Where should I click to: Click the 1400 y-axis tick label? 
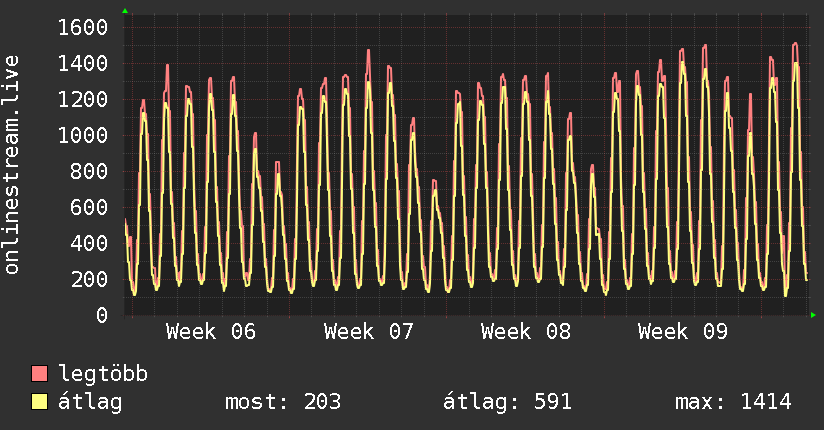[x=82, y=63]
